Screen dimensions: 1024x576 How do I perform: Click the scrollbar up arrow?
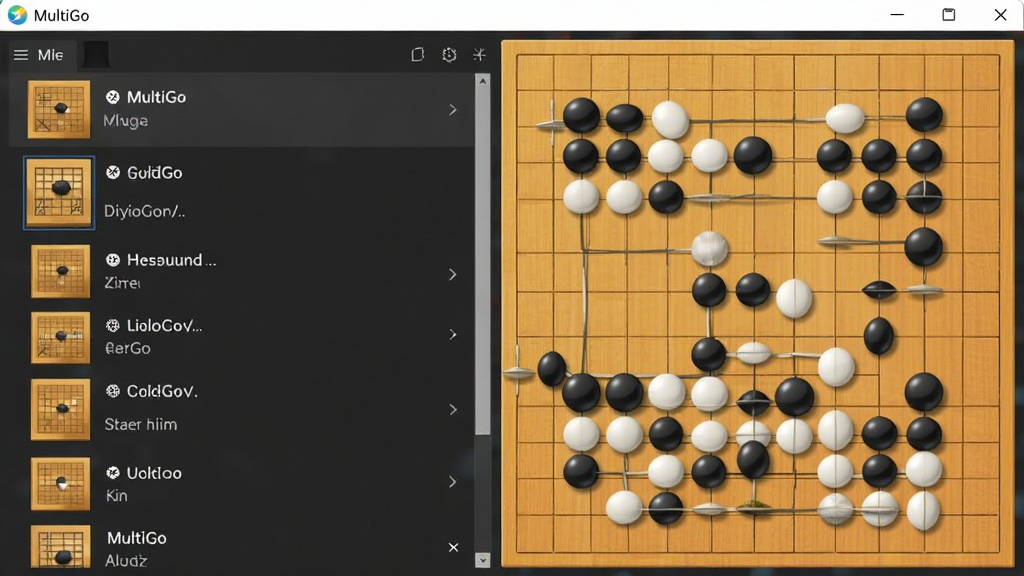pyautogui.click(x=483, y=81)
